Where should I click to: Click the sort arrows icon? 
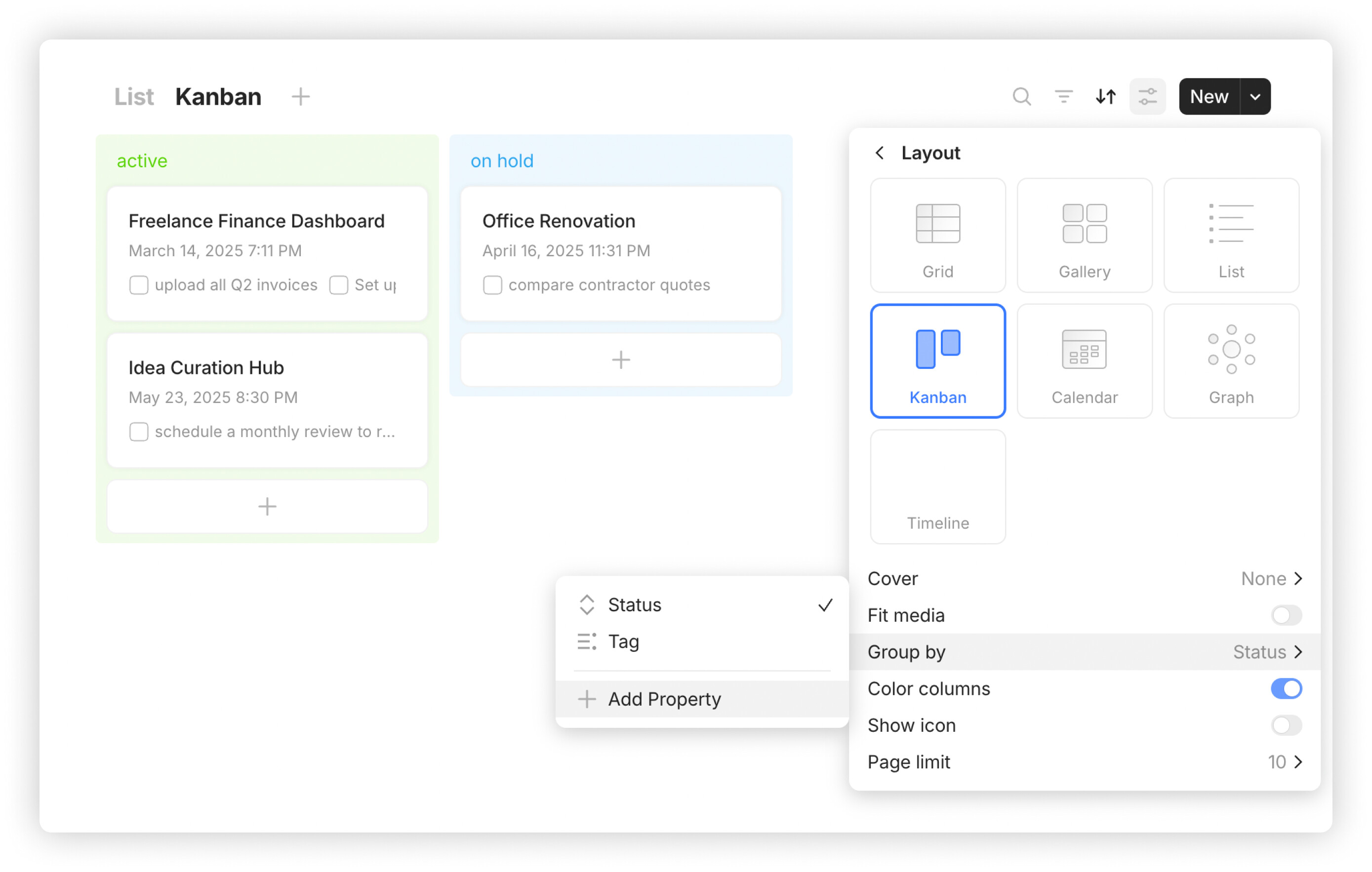pos(1105,97)
